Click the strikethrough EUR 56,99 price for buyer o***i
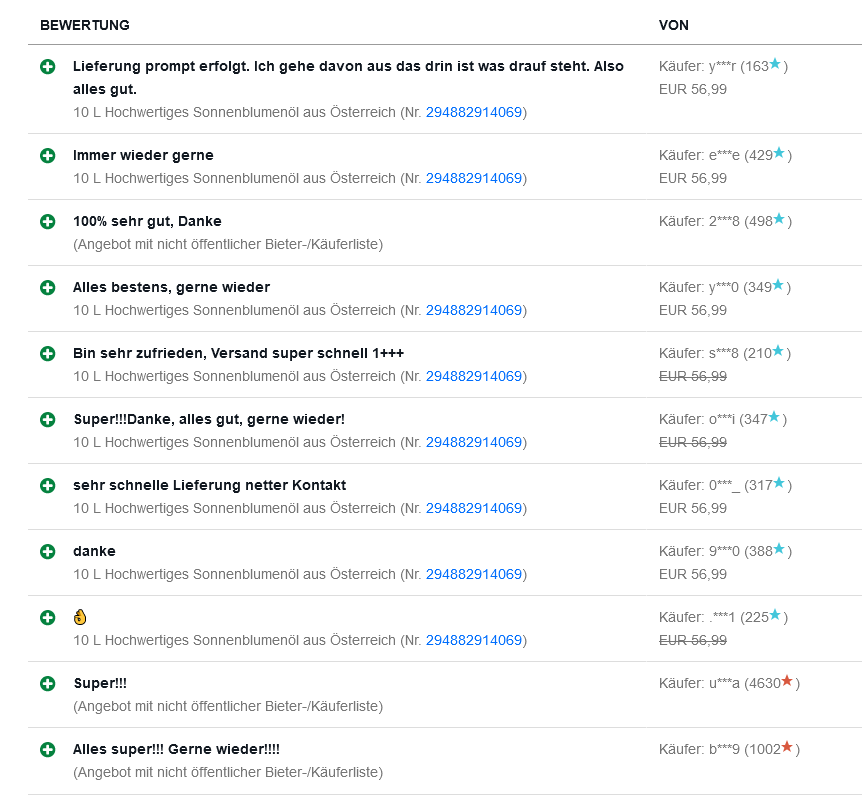The height and width of the screenshot is (804, 862). coord(693,442)
